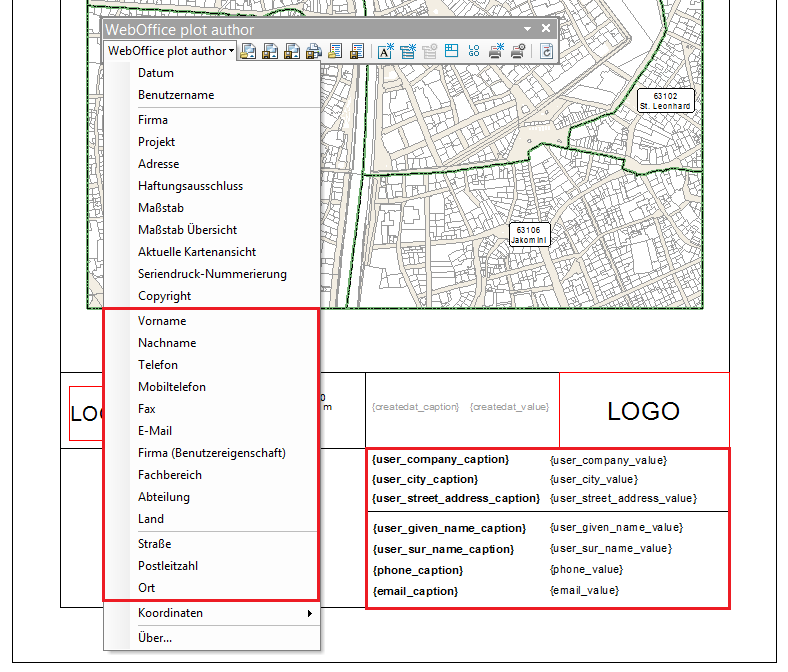Choose Haftungsausschluss from the menu
Image resolution: width=788 pixels, height=672 pixels.
[x=190, y=186]
